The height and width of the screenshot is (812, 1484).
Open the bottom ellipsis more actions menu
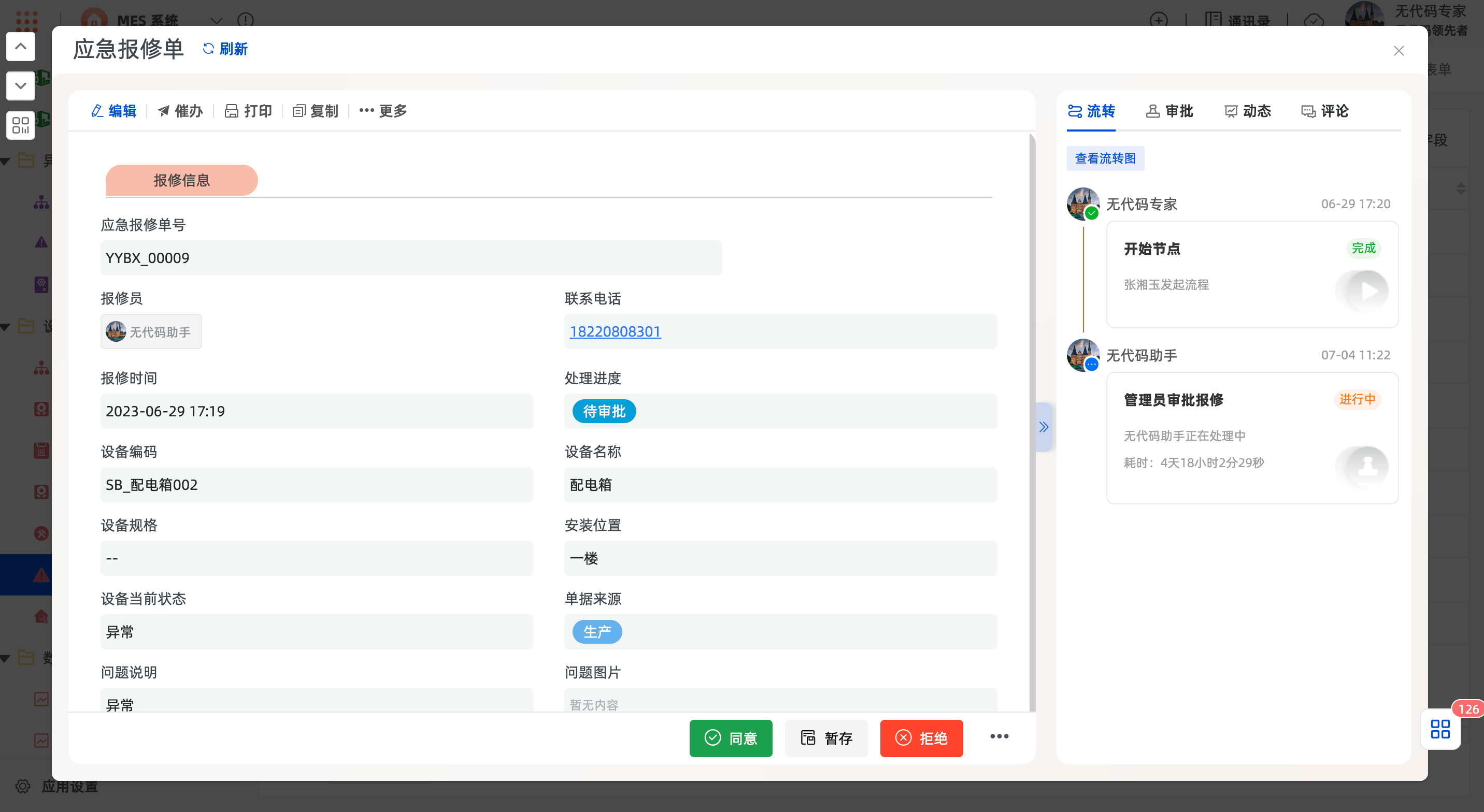[x=999, y=736]
